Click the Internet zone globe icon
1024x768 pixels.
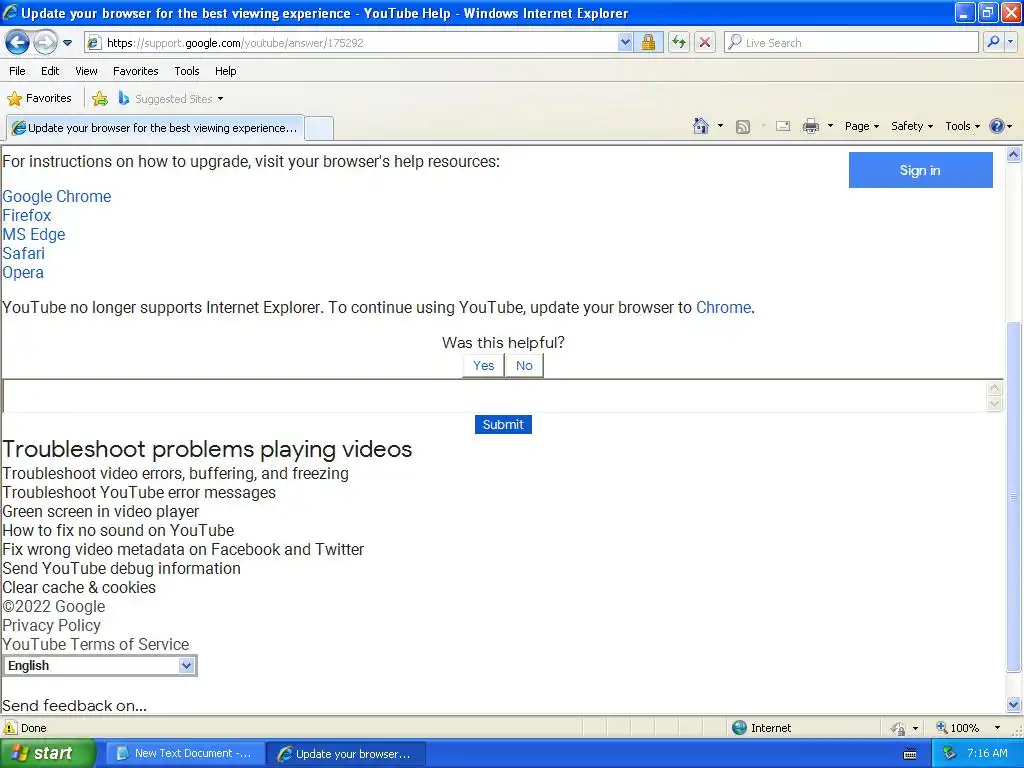coord(739,728)
